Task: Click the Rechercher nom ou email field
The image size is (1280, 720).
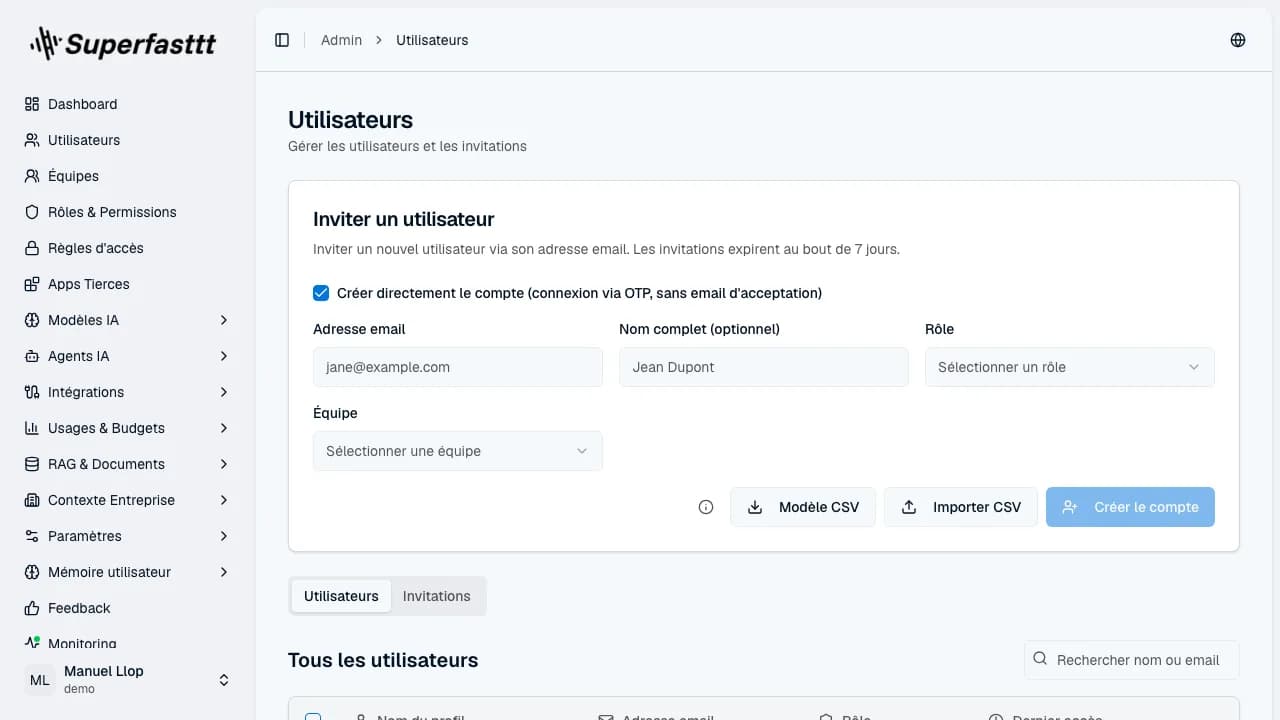Action: click(1132, 660)
